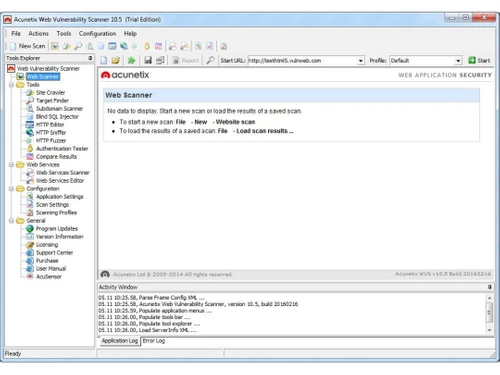
Task: Open Application Settings icon in top toolbar
Action: [198, 46]
